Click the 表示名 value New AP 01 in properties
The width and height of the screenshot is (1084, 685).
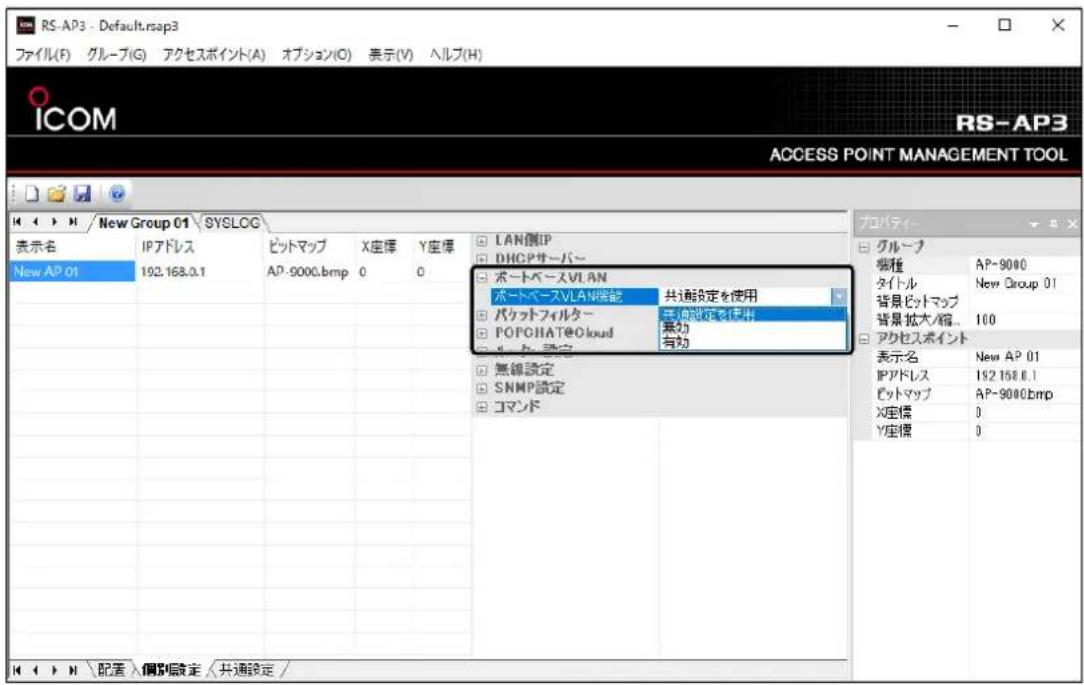coord(1007,357)
